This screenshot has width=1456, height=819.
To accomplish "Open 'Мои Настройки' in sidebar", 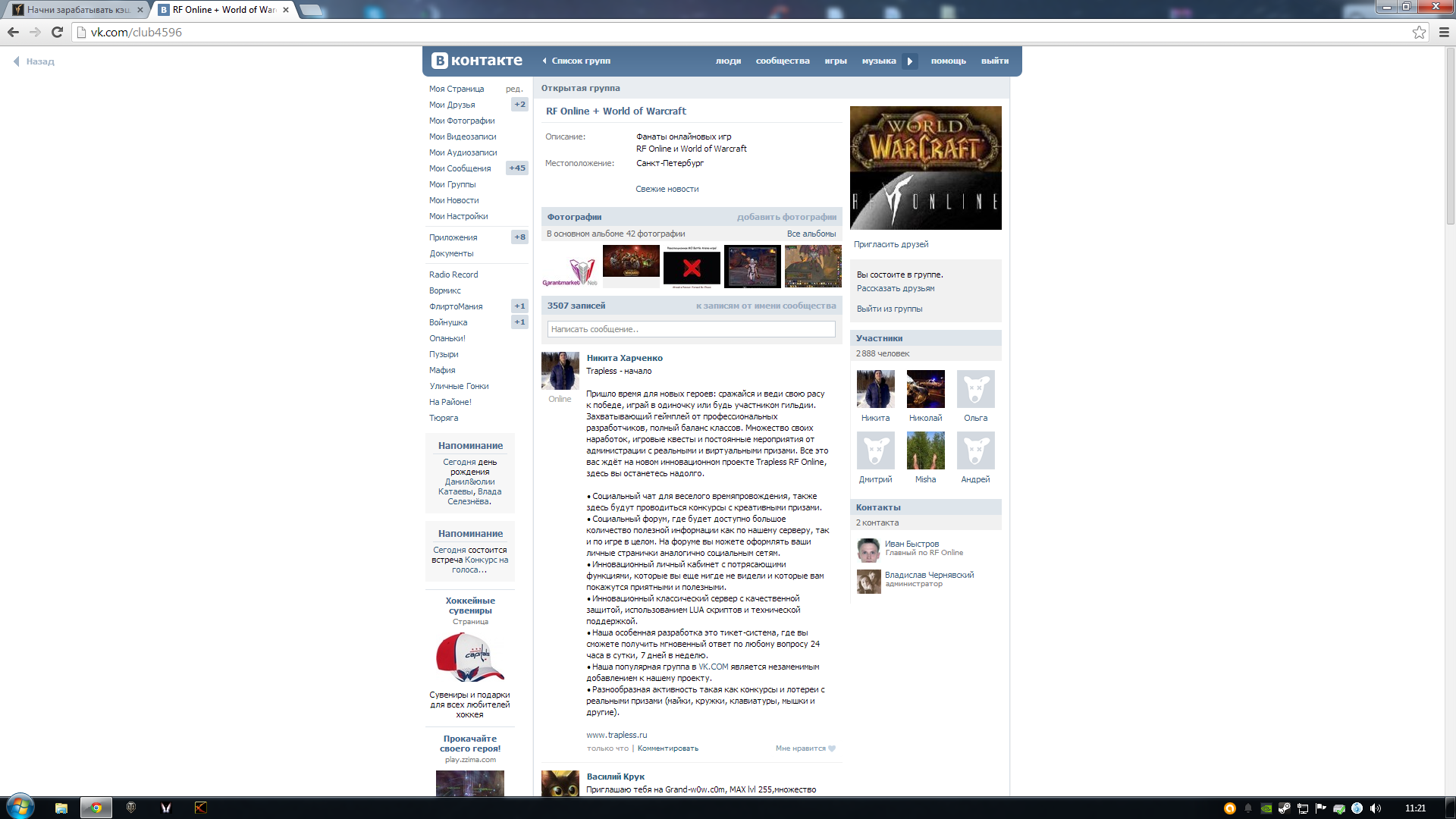I will pos(459,216).
